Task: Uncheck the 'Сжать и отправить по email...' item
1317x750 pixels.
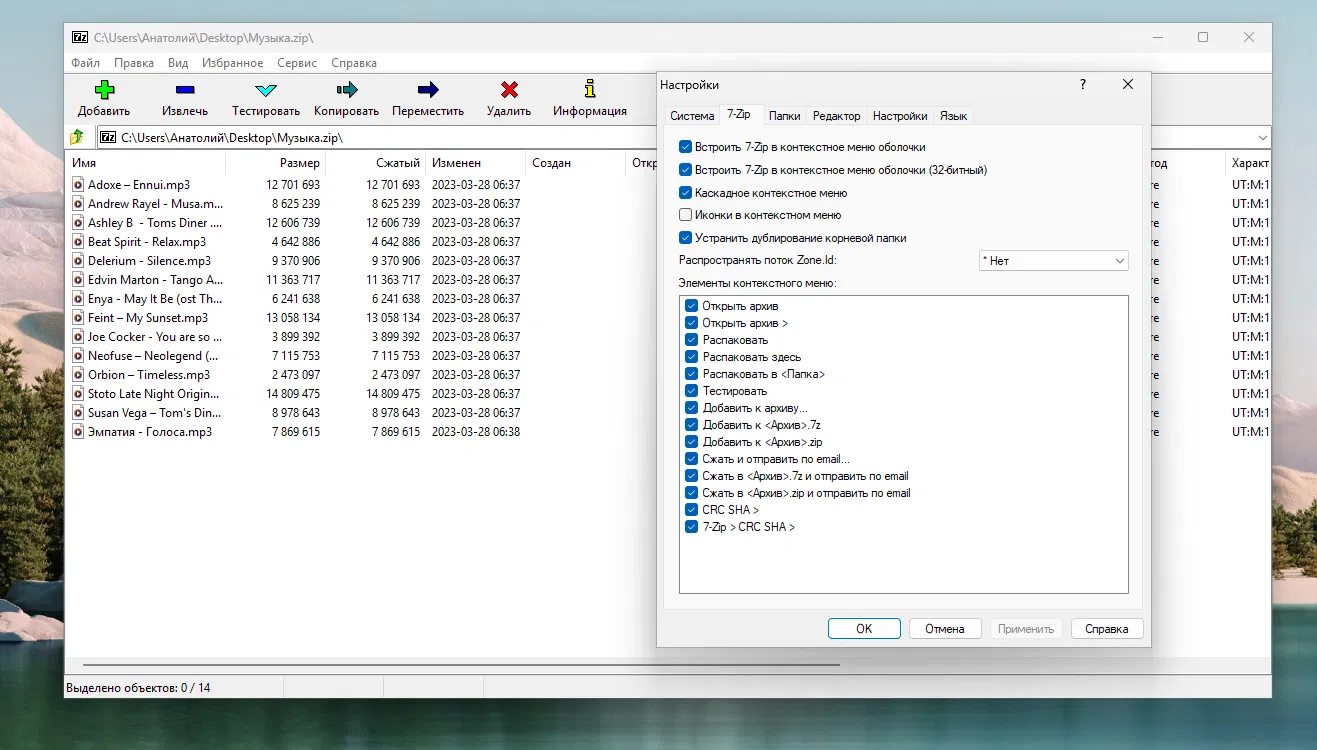Action: tap(691, 459)
